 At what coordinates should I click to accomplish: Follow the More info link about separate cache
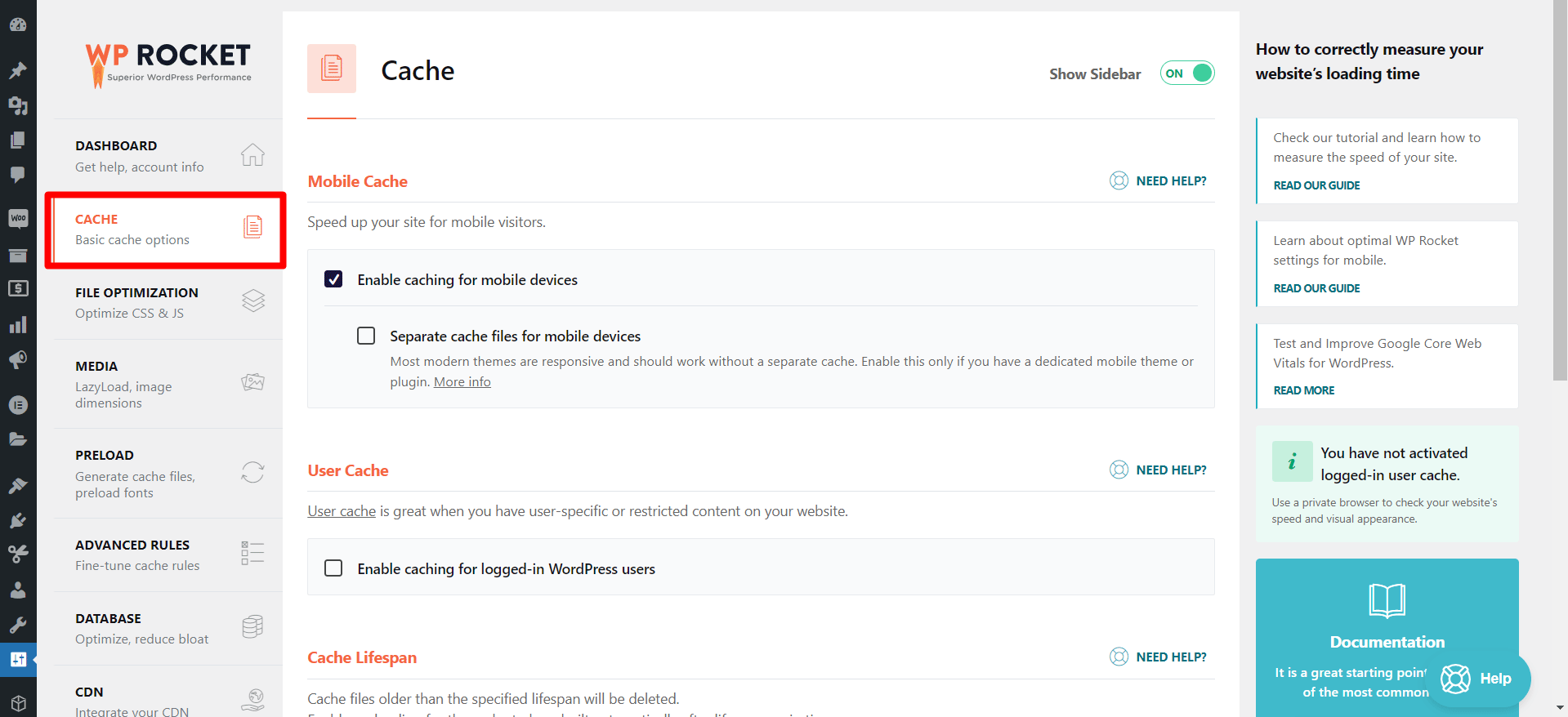pyautogui.click(x=462, y=381)
